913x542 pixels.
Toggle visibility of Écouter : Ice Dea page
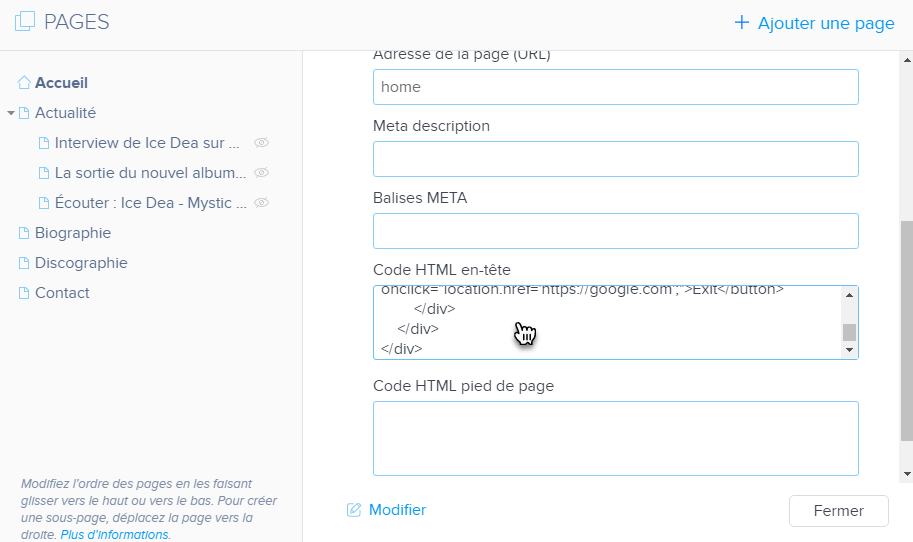pyautogui.click(x=262, y=203)
